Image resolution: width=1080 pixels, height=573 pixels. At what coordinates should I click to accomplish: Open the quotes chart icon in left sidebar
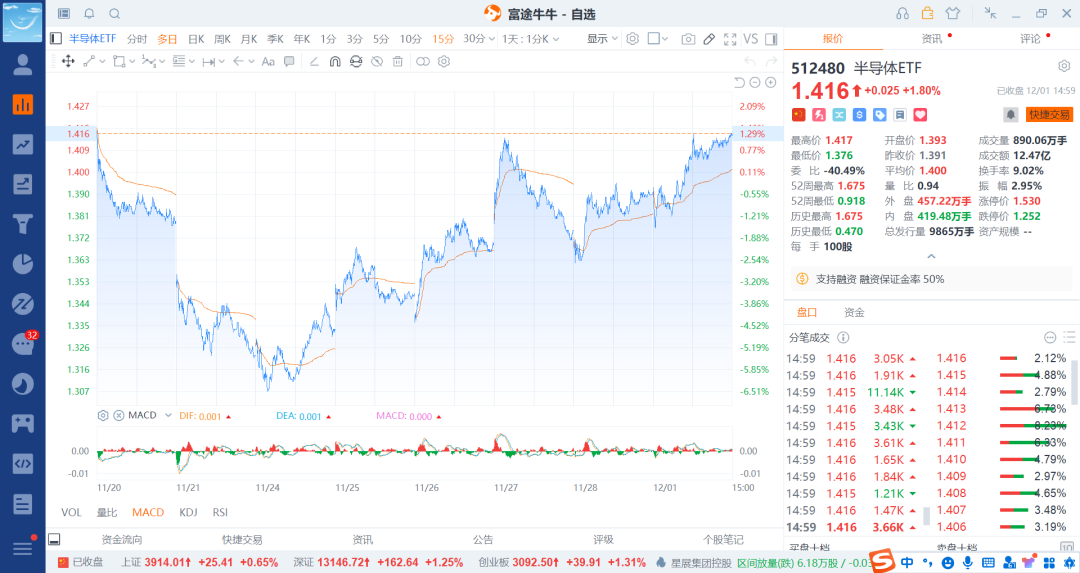click(23, 105)
